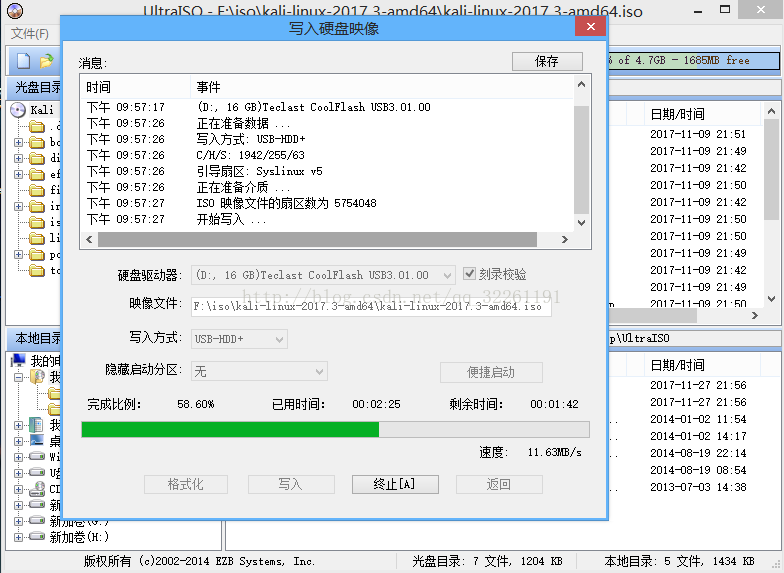Click the desktop icon labeled 桌 in local tree
The width and height of the screenshot is (784, 573).
click(x=37, y=440)
